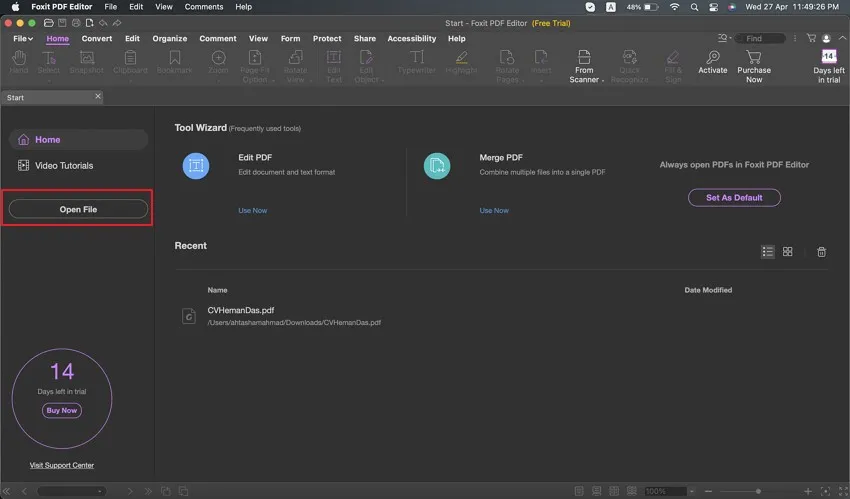Click the Find search field
The height and width of the screenshot is (499, 850).
(x=761, y=38)
